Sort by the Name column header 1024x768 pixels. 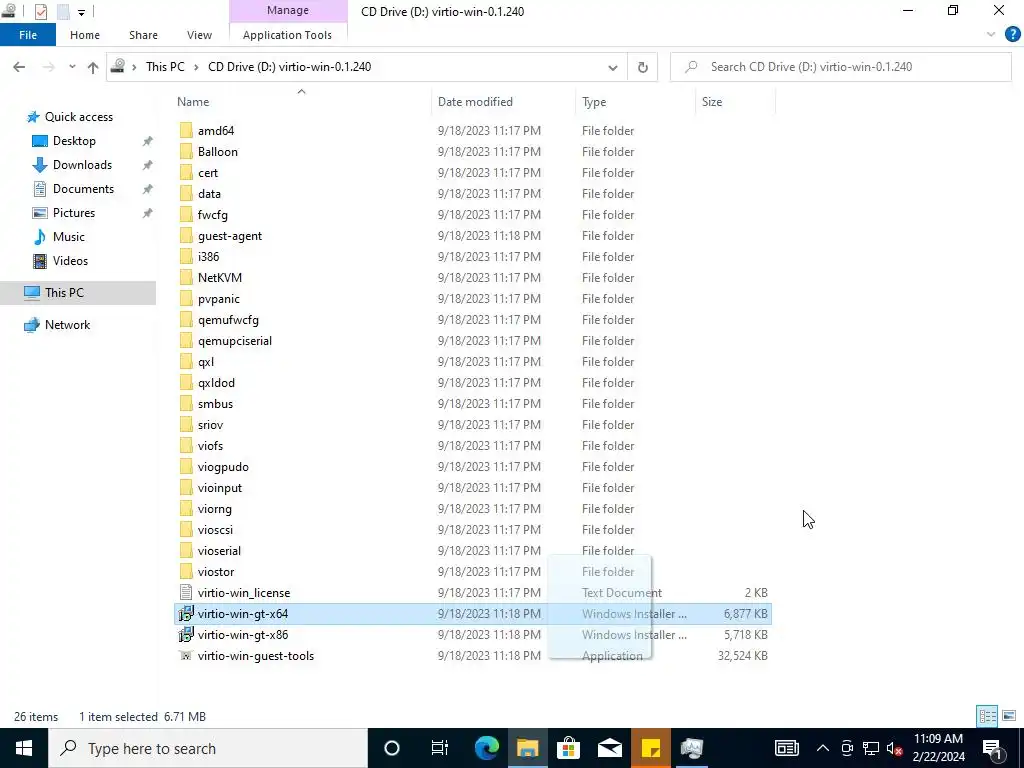pyautogui.click(x=193, y=102)
